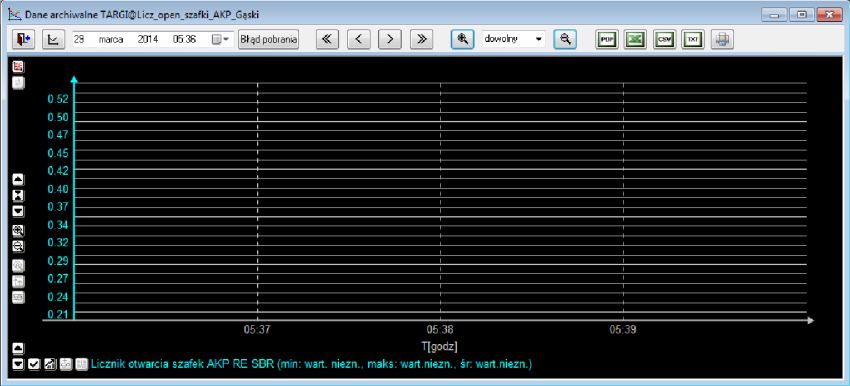Click the 0.52 Y axis value
The image size is (850, 386).
[x=58, y=99]
